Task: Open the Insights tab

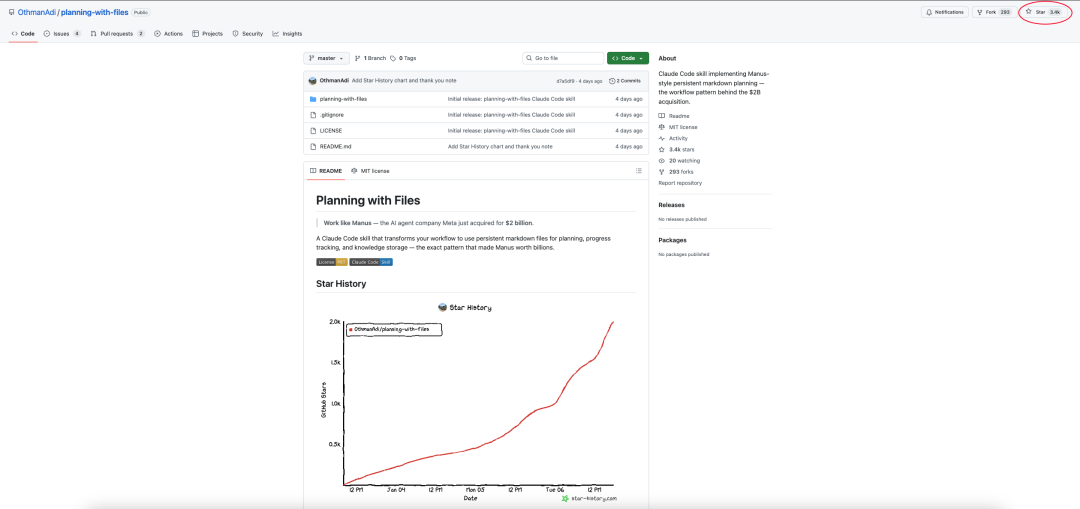Action: pos(287,34)
